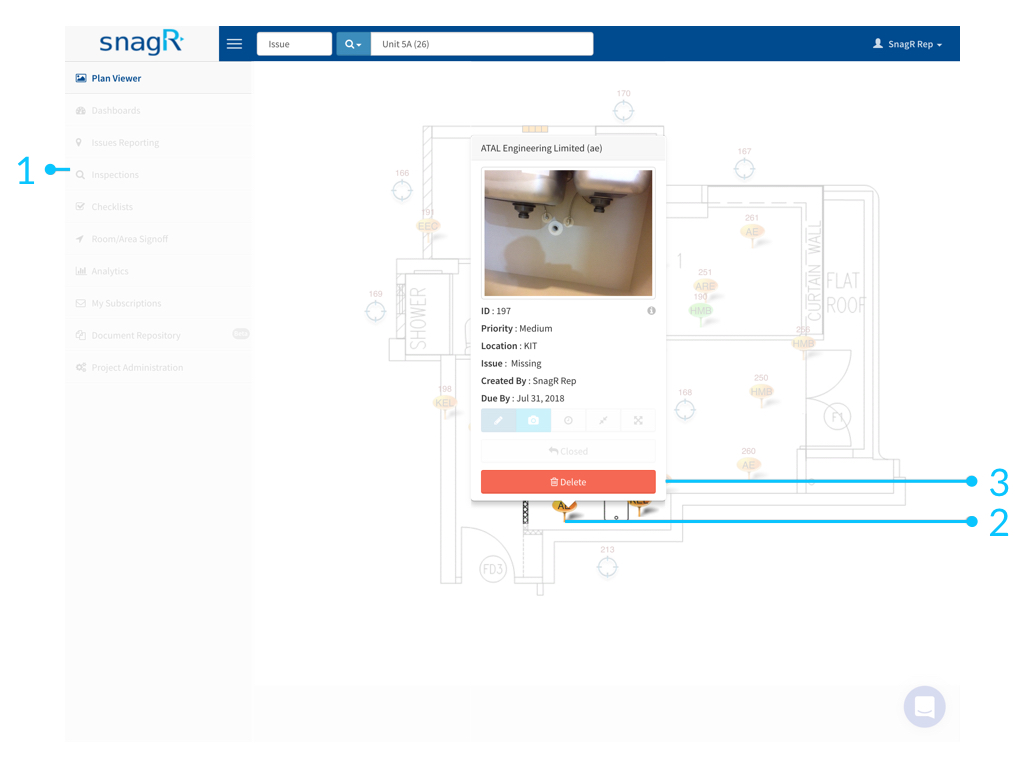
Task: Open Analytics in sidebar
Action: pyautogui.click(x=158, y=271)
